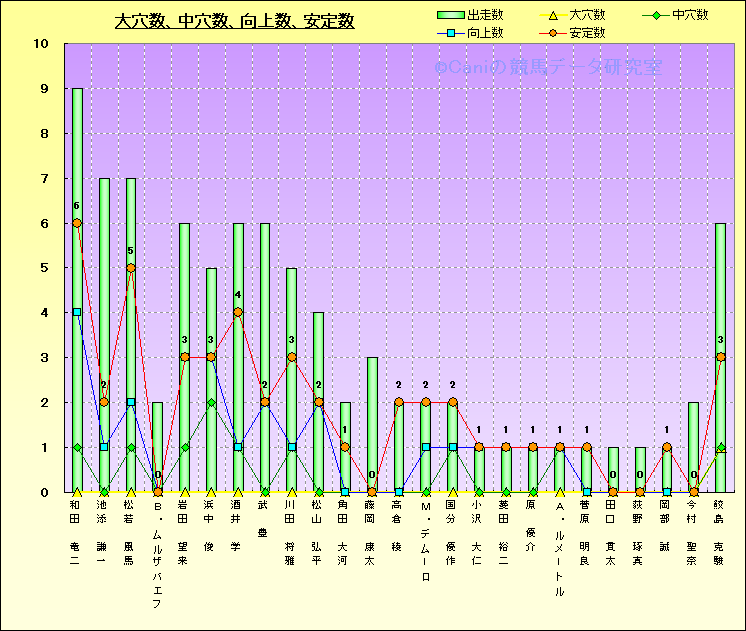This screenshot has width=746, height=631.
Task: Select cyan 向上数 square at 4 for 和田竜二
Action: 77,312
